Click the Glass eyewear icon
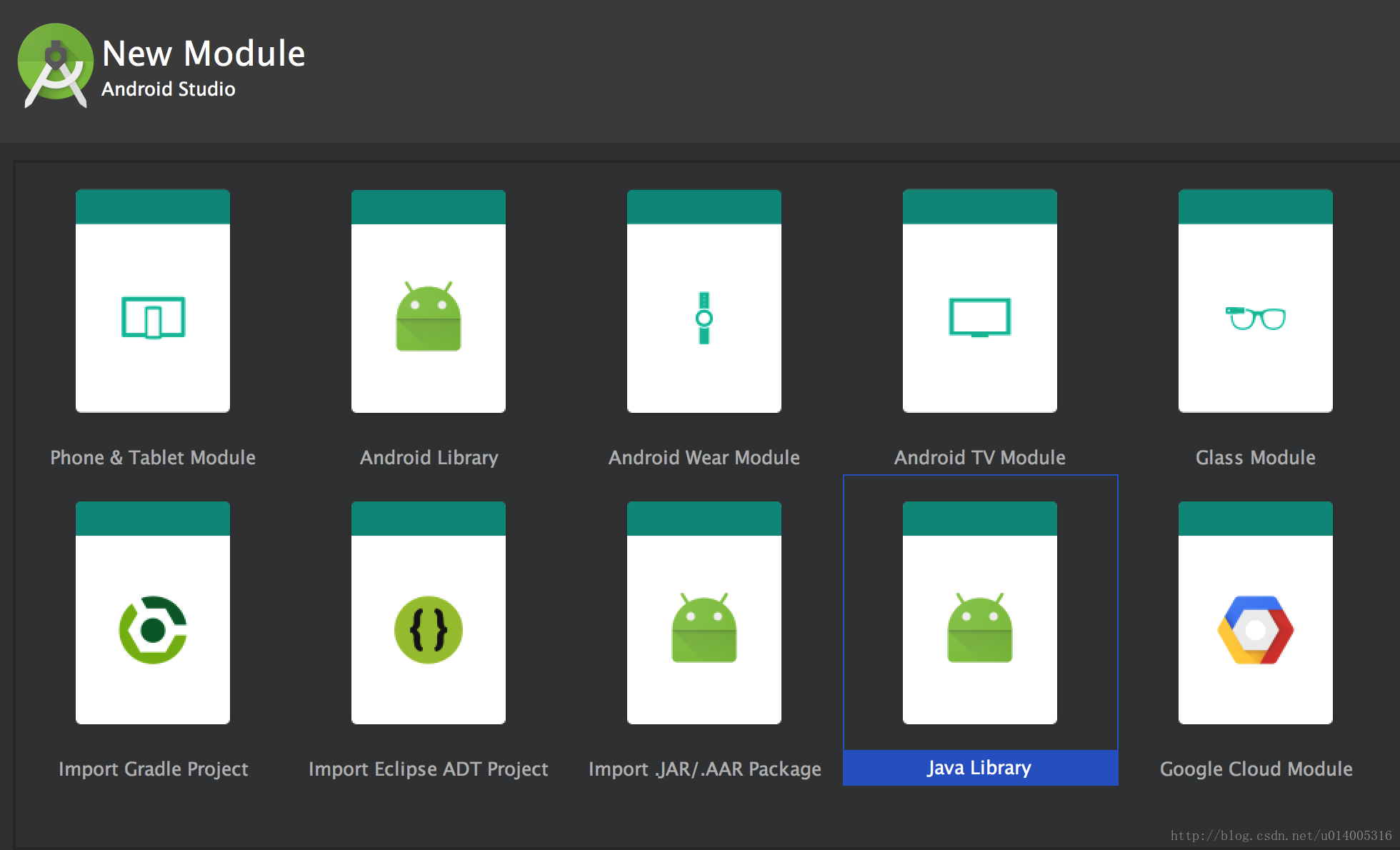The width and height of the screenshot is (1400, 850). tap(1256, 318)
